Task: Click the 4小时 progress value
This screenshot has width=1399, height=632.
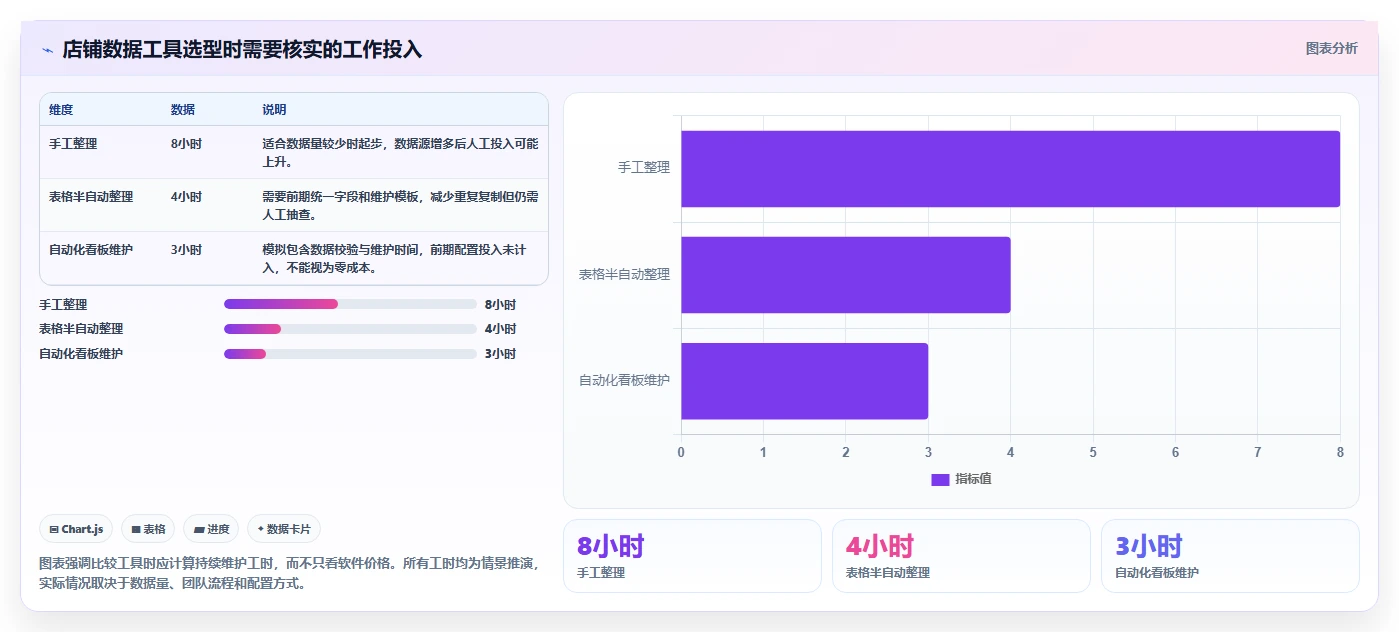Action: click(x=500, y=329)
